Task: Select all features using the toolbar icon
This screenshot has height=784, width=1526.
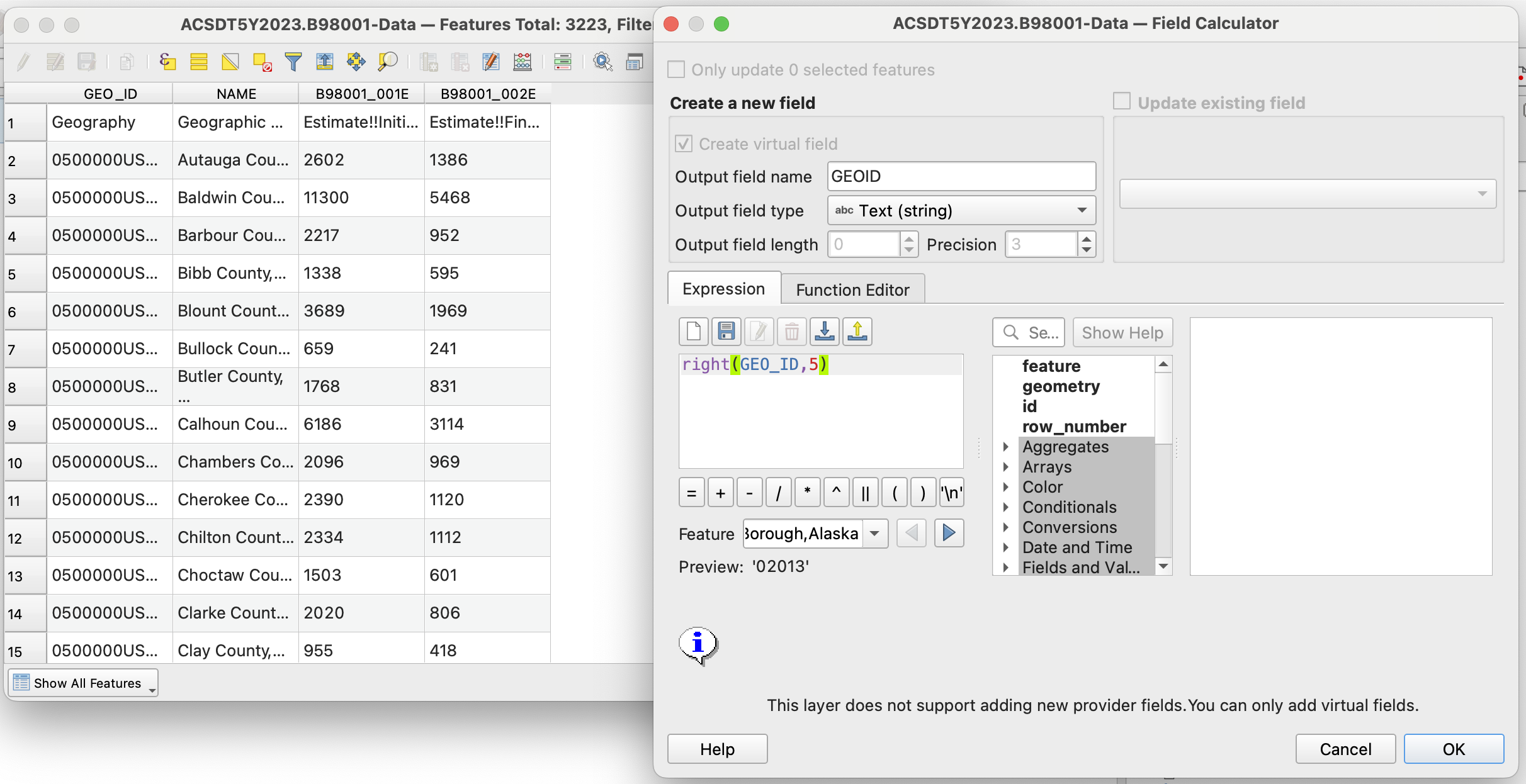Action: tap(199, 61)
